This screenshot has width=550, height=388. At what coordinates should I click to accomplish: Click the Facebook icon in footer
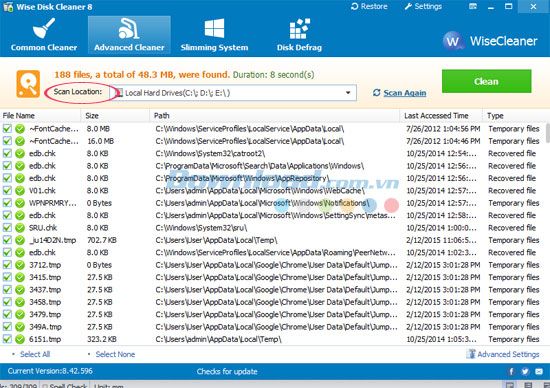point(511,371)
